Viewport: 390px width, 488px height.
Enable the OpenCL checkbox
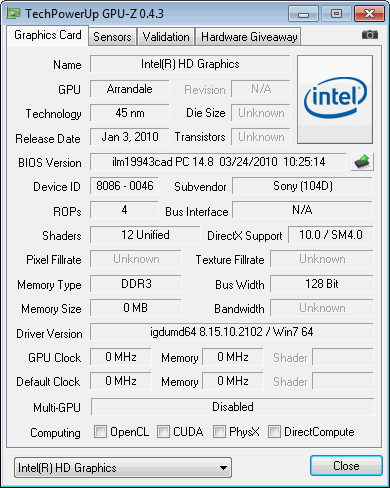point(100,431)
